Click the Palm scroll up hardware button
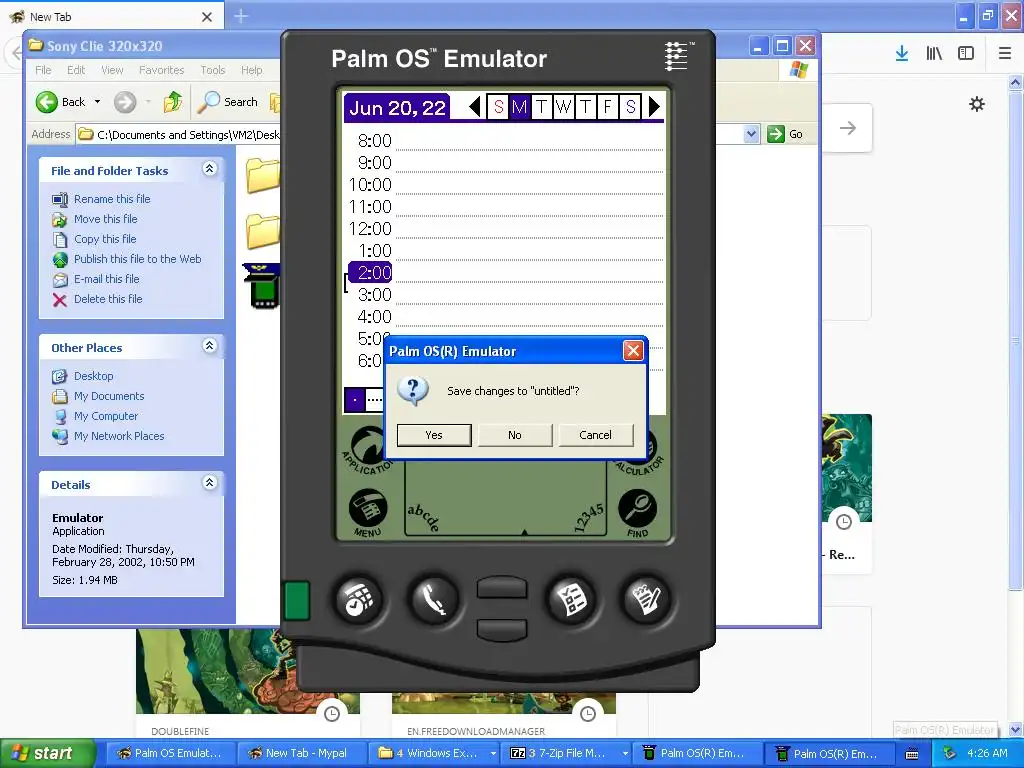Image resolution: width=1024 pixels, height=768 pixels. click(502, 587)
